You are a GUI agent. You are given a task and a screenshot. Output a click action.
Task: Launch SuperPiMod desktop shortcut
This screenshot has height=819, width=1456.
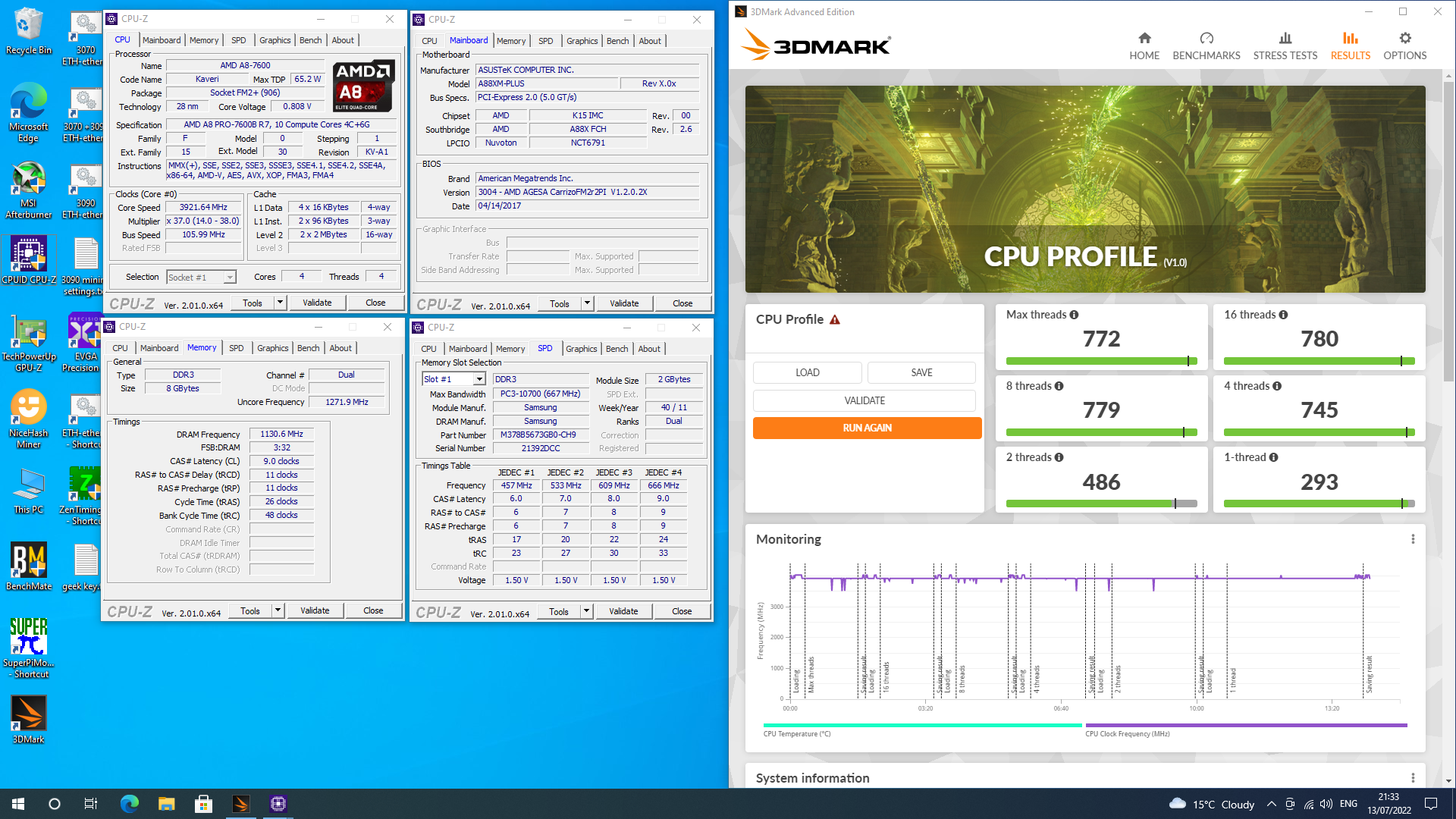point(28,648)
